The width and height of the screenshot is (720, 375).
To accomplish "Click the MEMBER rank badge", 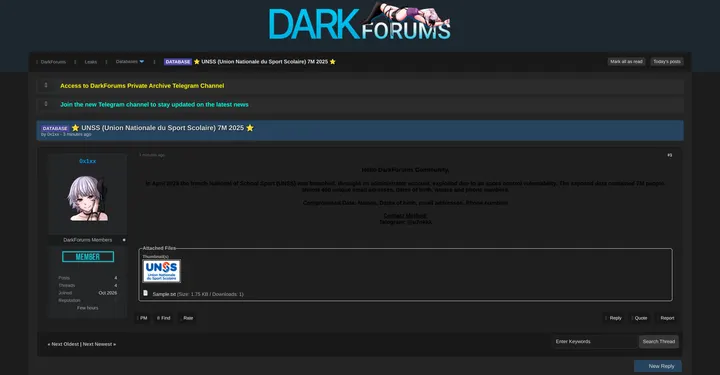I will pos(88,257).
